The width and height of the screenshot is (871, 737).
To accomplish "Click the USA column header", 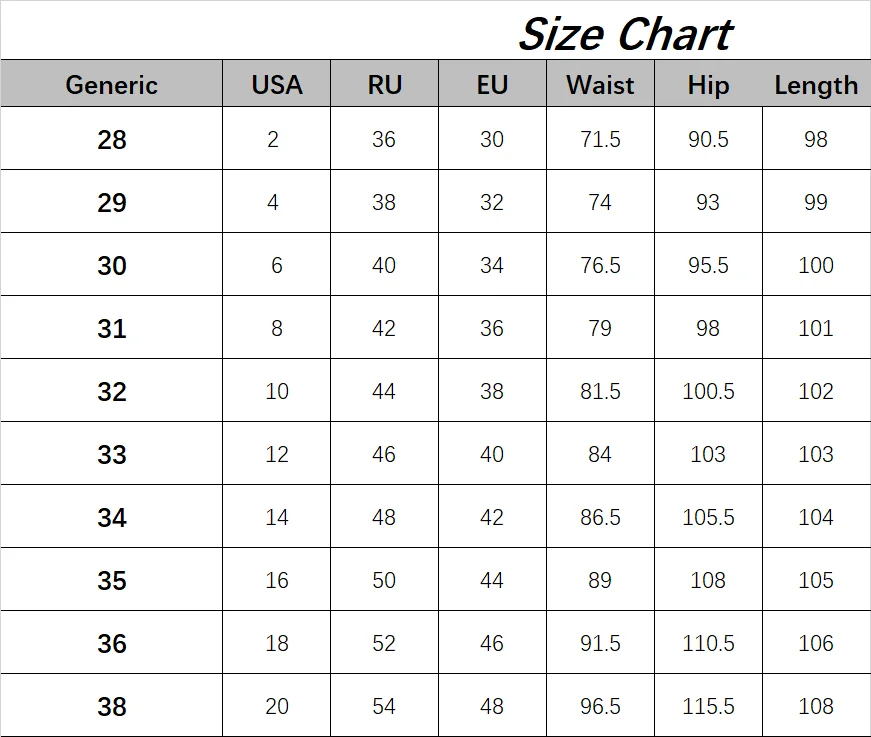I will [276, 85].
